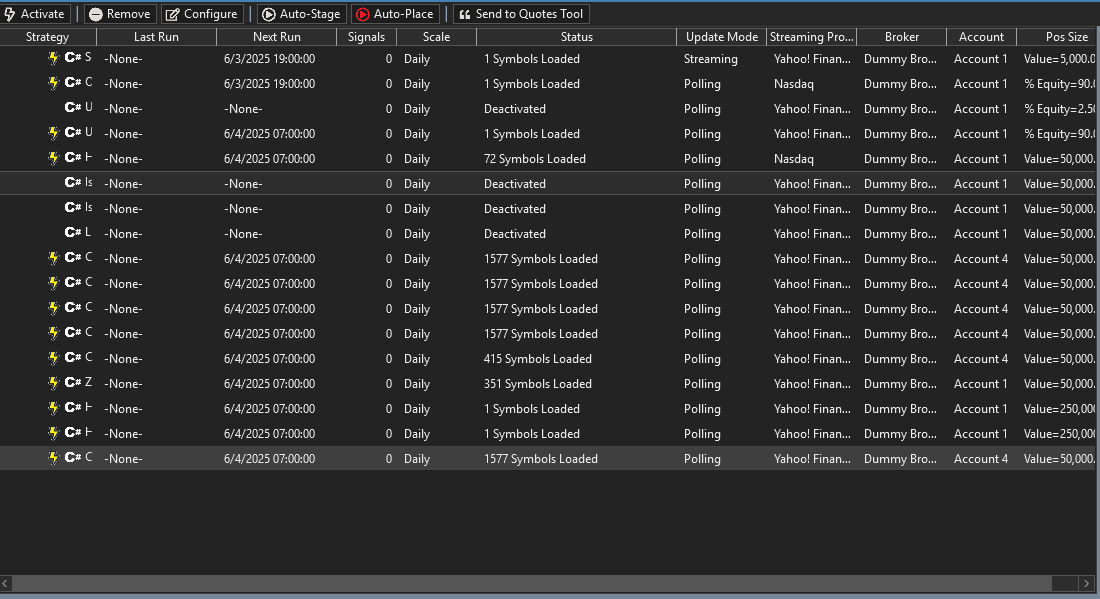The height and width of the screenshot is (599, 1100).
Task: Click the horizontal scrollbar left arrow
Action: pyautogui.click(x=6, y=583)
